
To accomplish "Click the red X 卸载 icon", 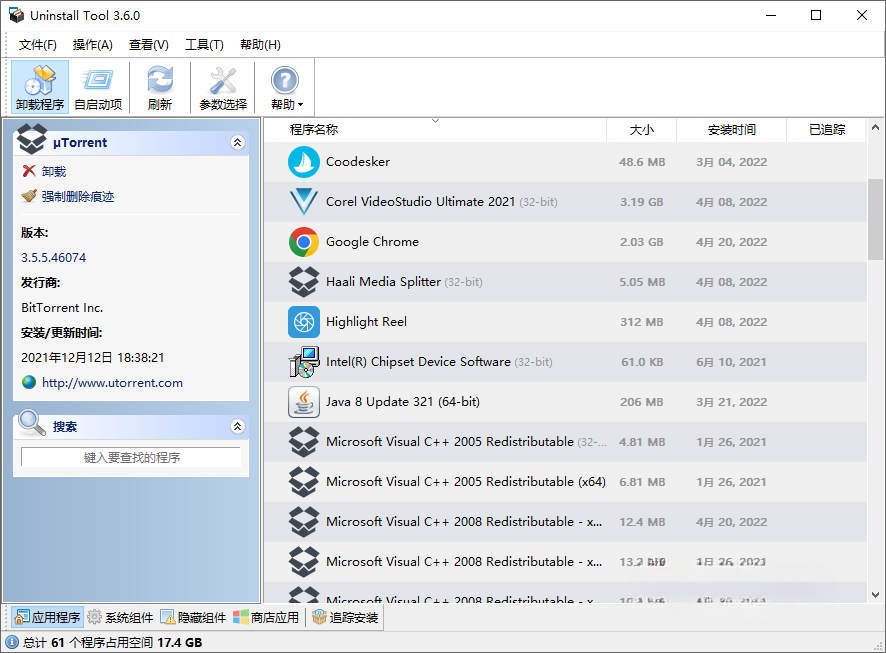I will [x=29, y=171].
